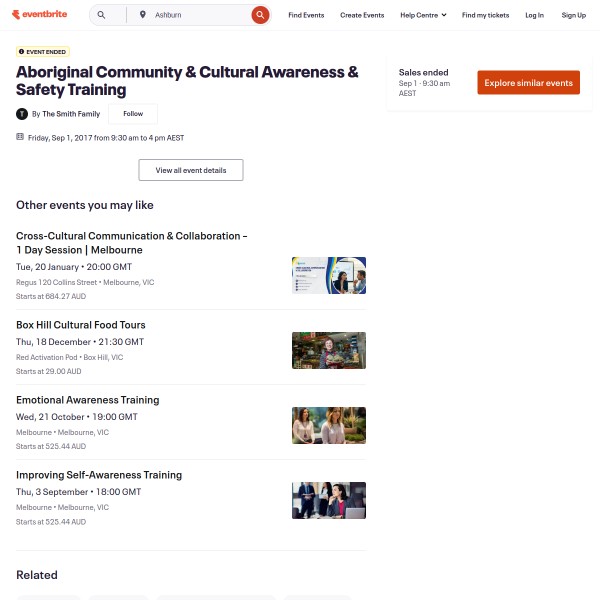The width and height of the screenshot is (600, 600).
Task: Click the calendar icon beside event date
Action: (20, 137)
